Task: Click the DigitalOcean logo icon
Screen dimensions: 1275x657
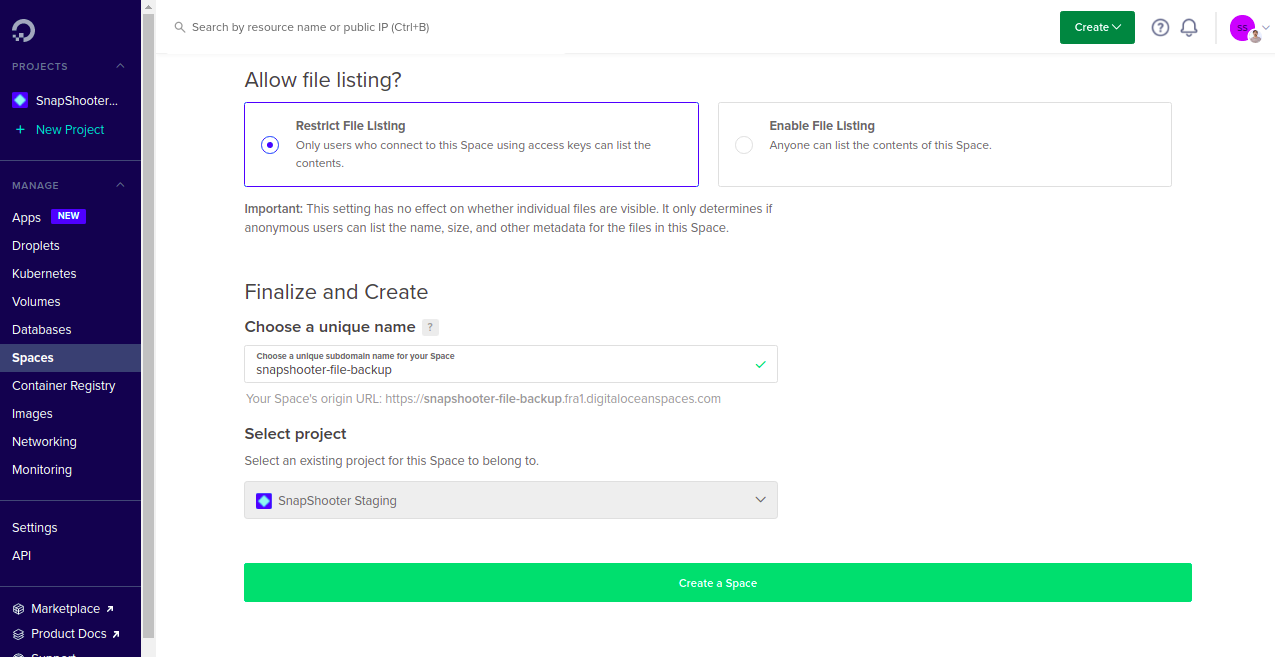Action: tap(24, 30)
